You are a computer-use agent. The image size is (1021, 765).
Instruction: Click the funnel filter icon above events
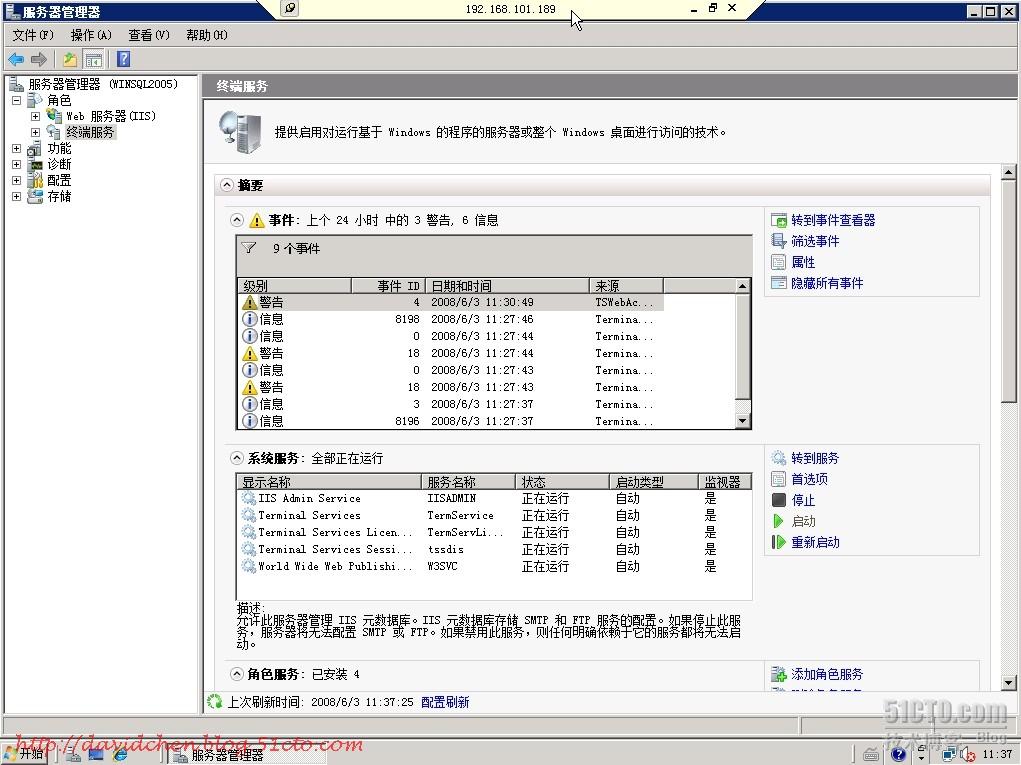pyautogui.click(x=249, y=248)
